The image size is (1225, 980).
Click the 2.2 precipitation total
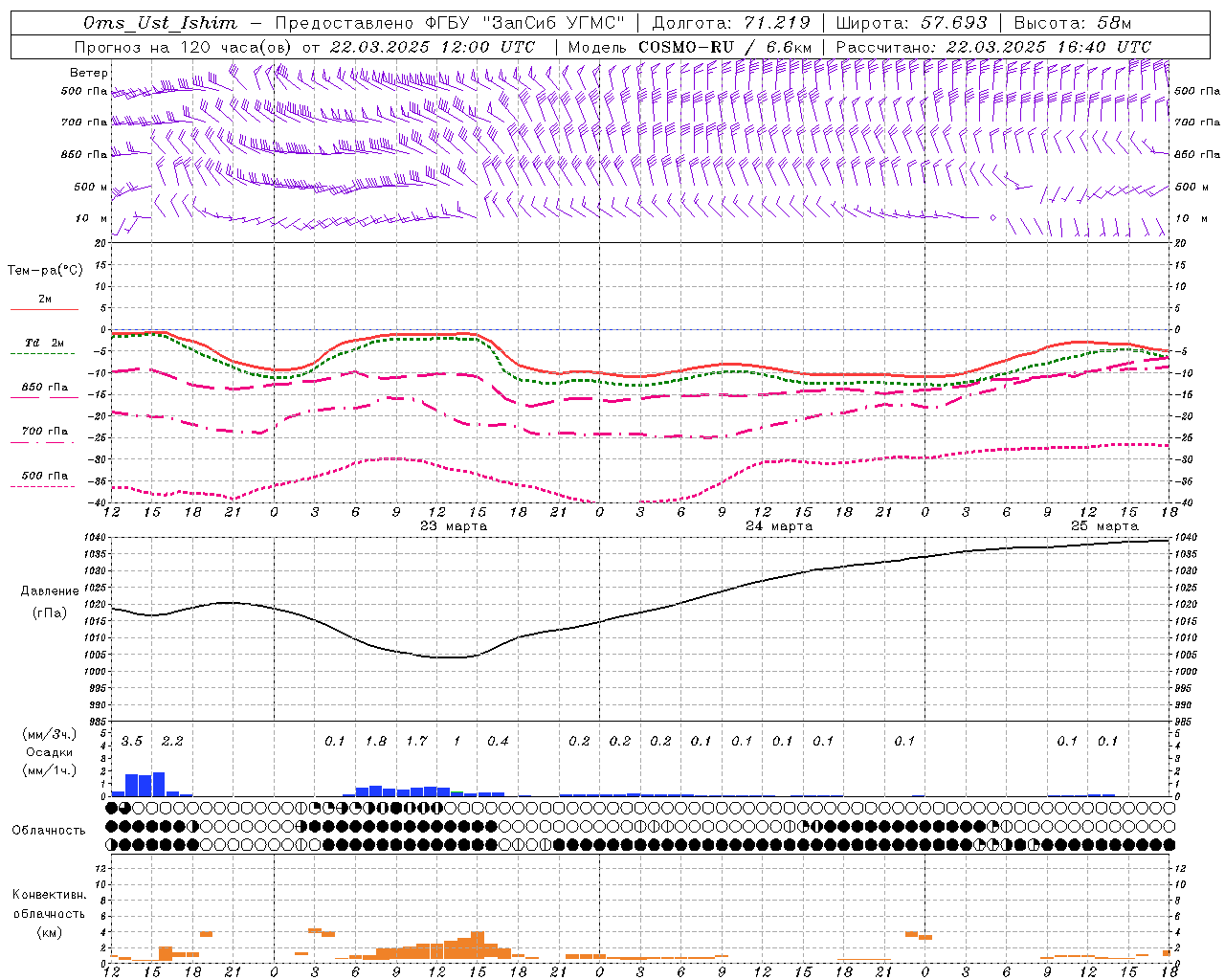(x=172, y=742)
